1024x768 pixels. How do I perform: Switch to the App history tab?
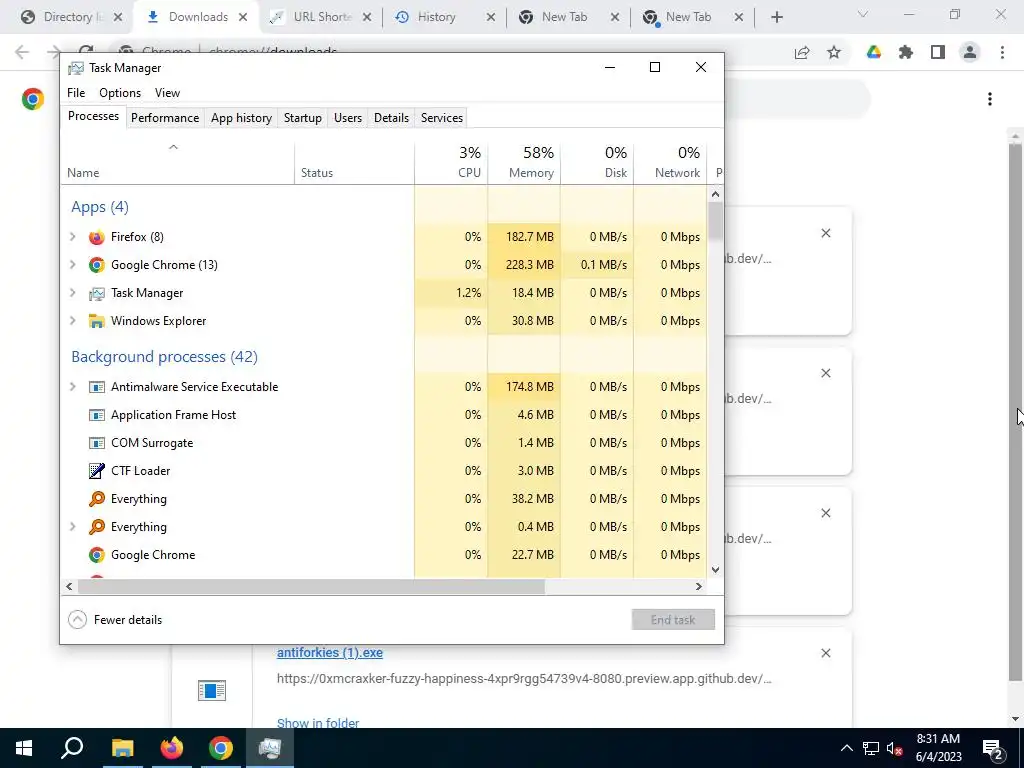tap(241, 118)
